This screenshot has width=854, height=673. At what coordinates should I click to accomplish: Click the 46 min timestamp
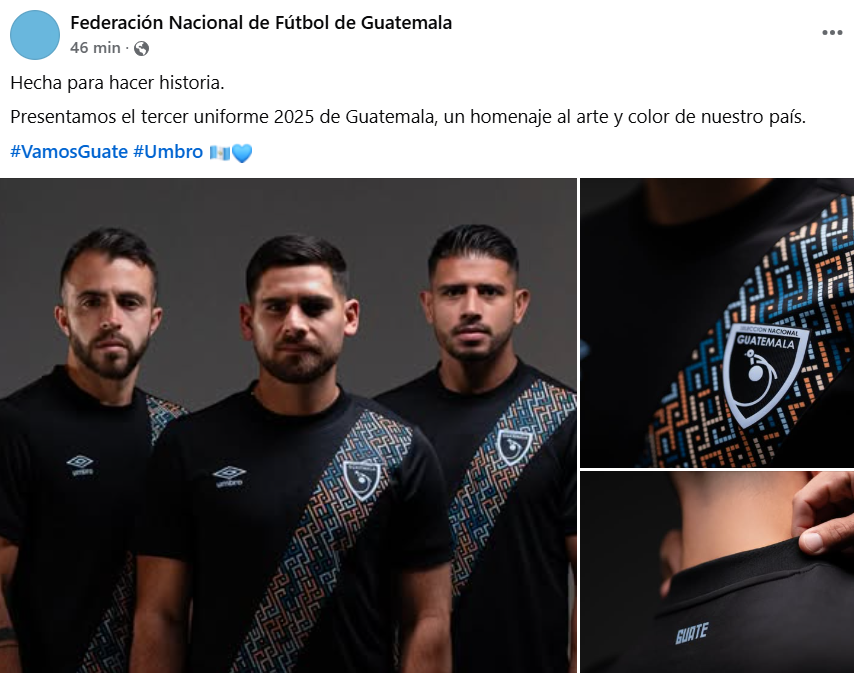pyautogui.click(x=95, y=48)
